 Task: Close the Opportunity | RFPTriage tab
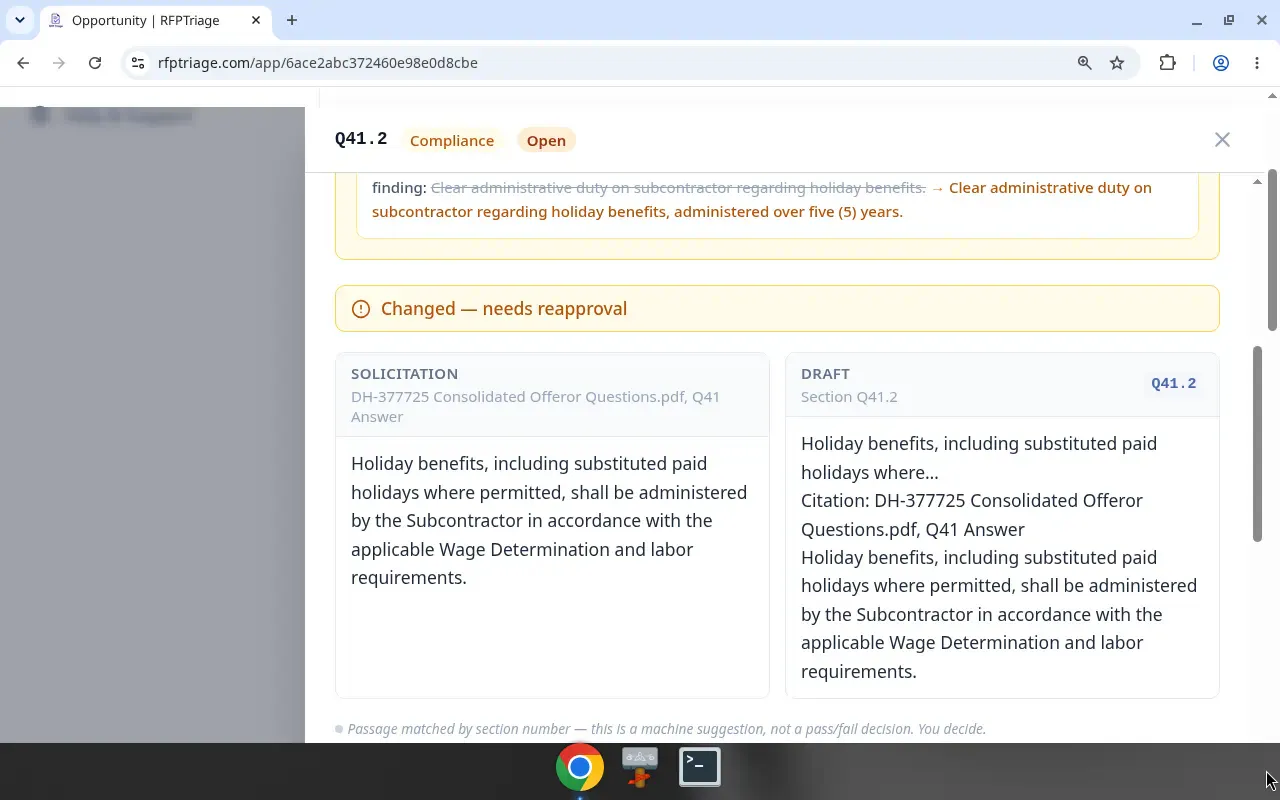[256, 20]
